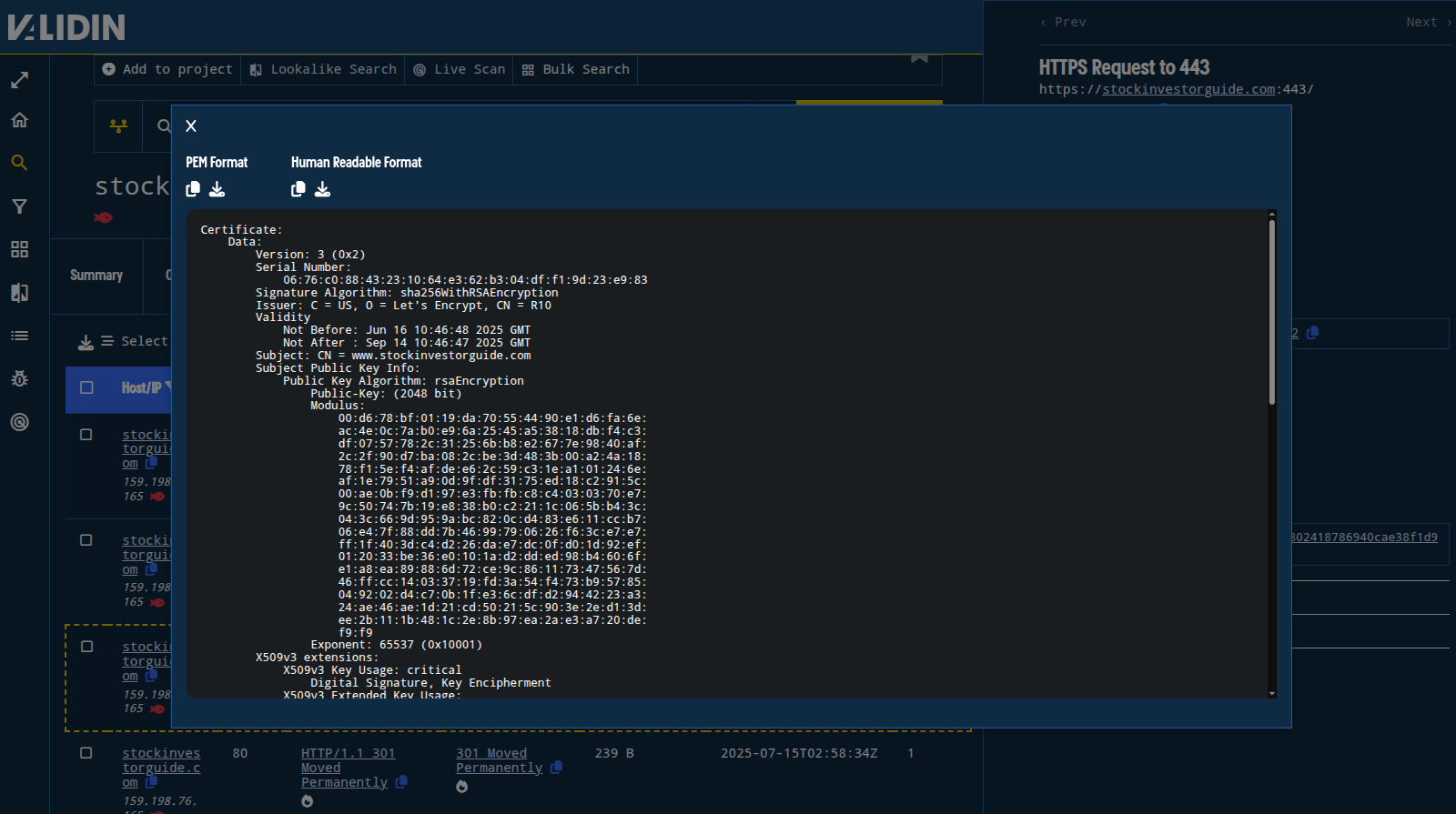Image resolution: width=1456 pixels, height=814 pixels.
Task: Open the hash link ending cae38f1d9
Action: [1364, 538]
